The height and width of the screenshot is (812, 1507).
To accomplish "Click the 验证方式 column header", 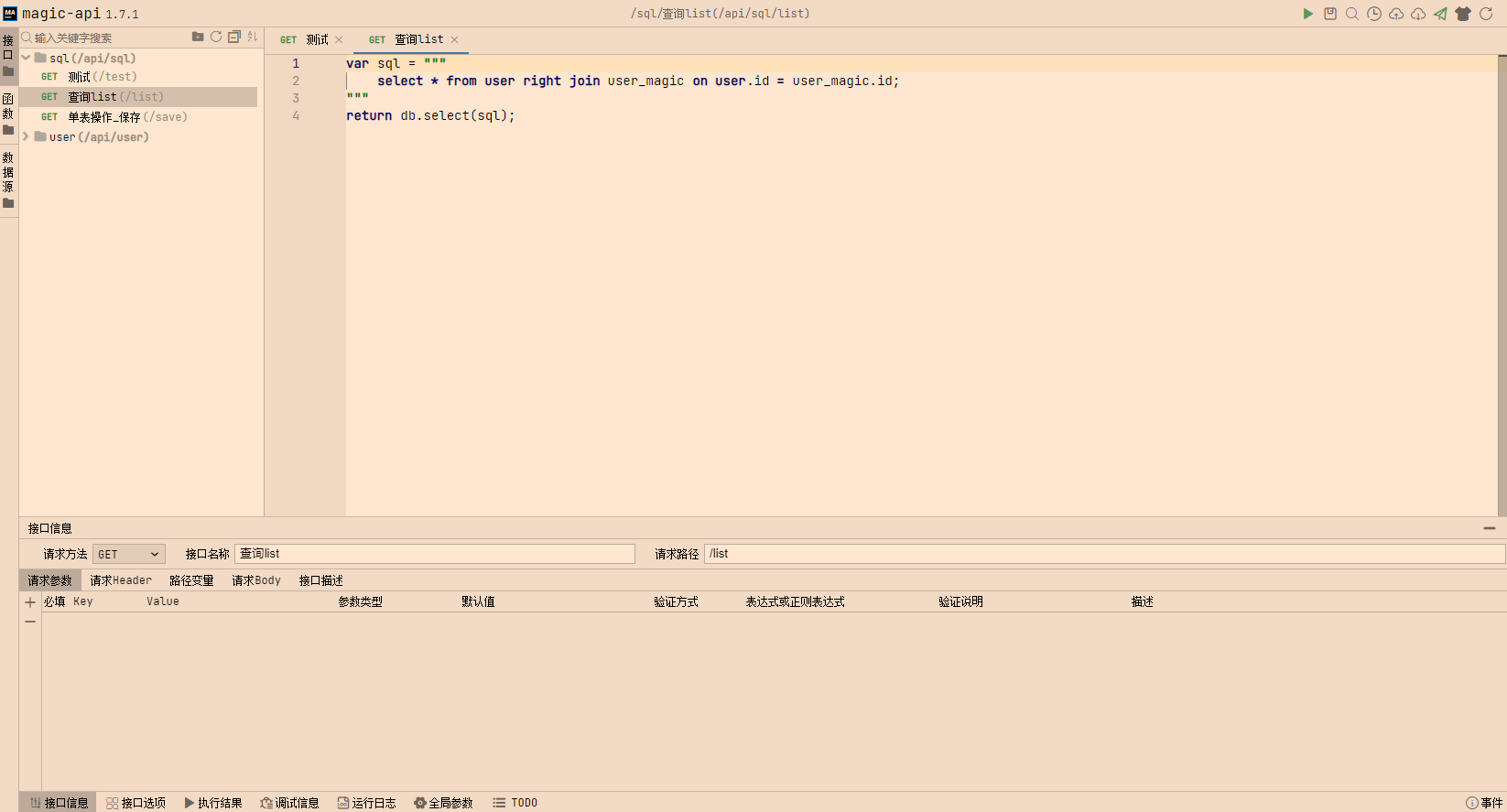I will click(676, 601).
